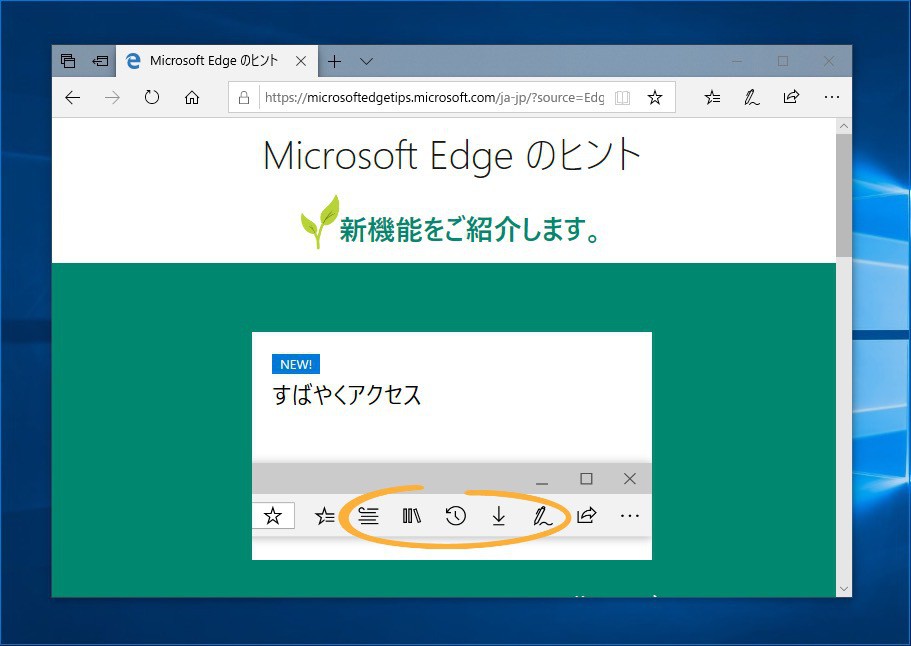This screenshot has width=911, height=646.
Task: Go to the home page
Action: 192,98
